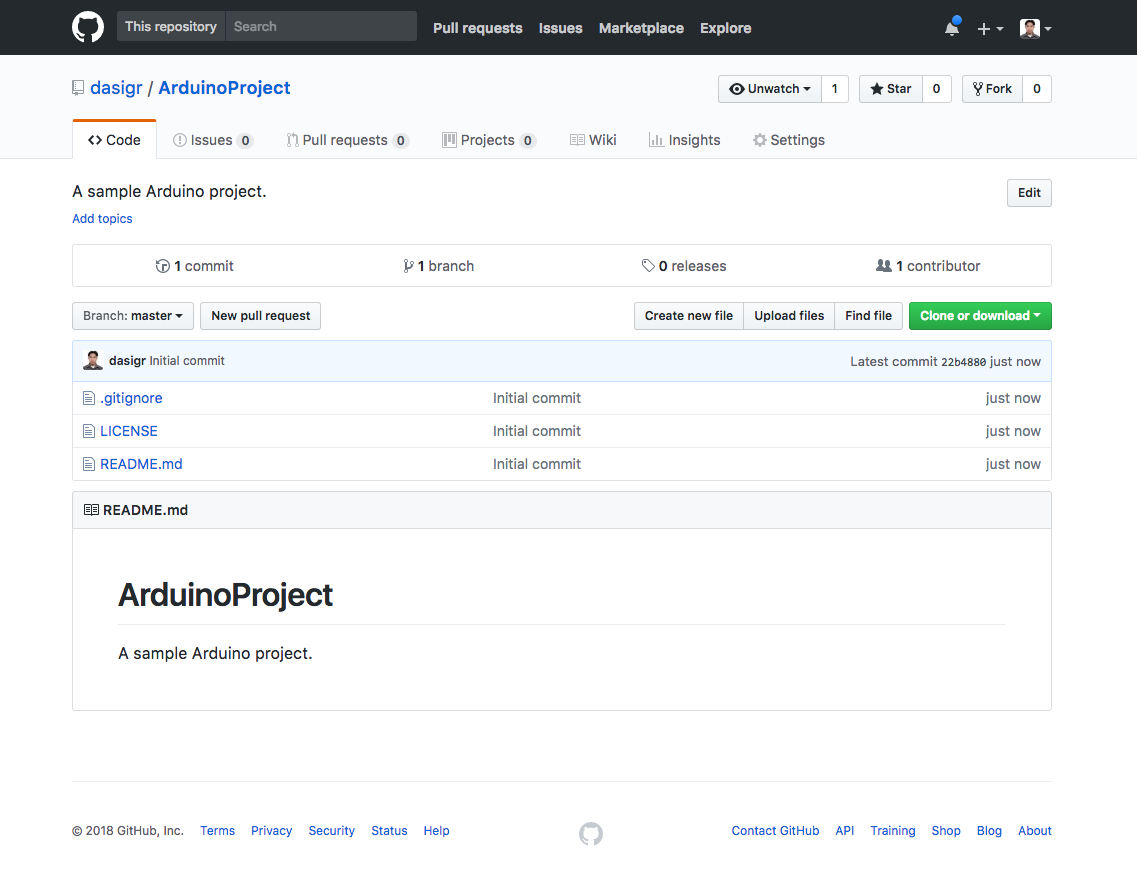Screen dimensions: 1137x874
Task: Click the LICENSE file icon
Action: click(x=88, y=431)
